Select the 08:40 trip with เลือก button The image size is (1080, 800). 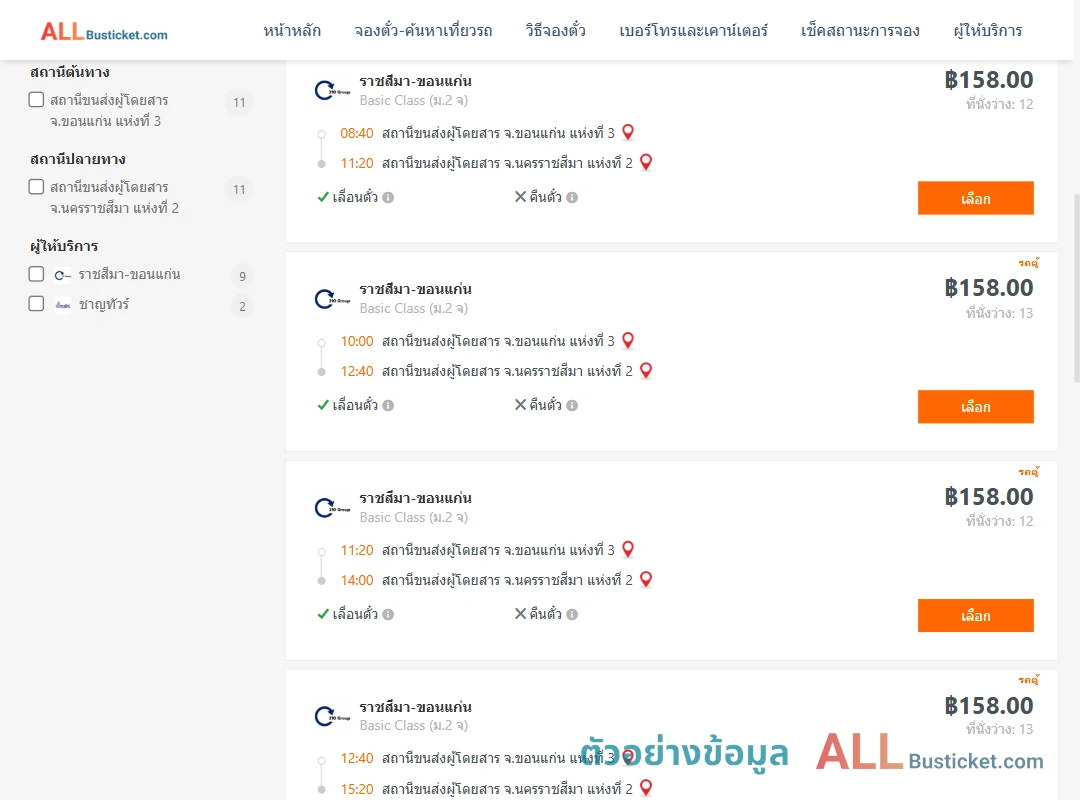[x=975, y=198]
